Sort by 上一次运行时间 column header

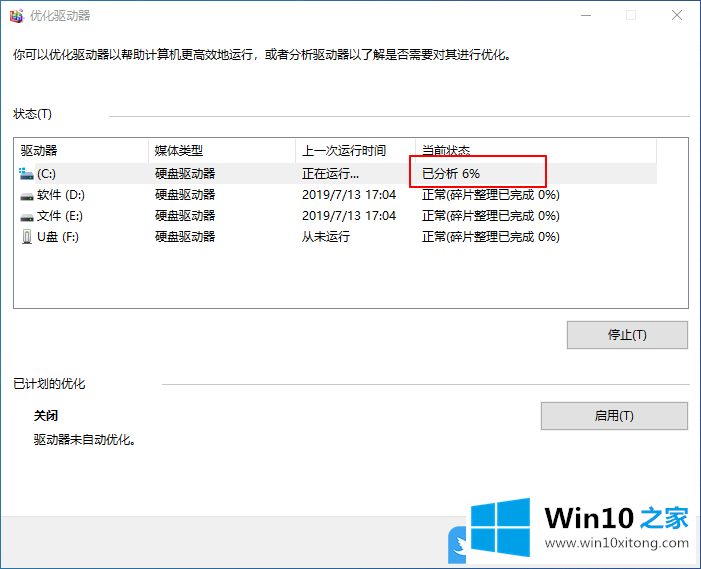[x=355, y=151]
